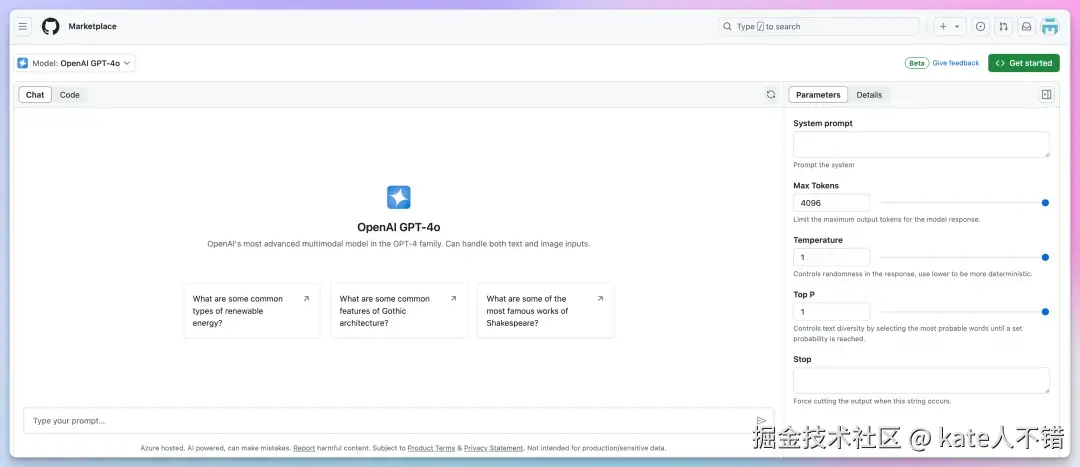Choose the Shakespeare works suggestion card
Viewport: 1080px width, 467px height.
pyautogui.click(x=546, y=311)
